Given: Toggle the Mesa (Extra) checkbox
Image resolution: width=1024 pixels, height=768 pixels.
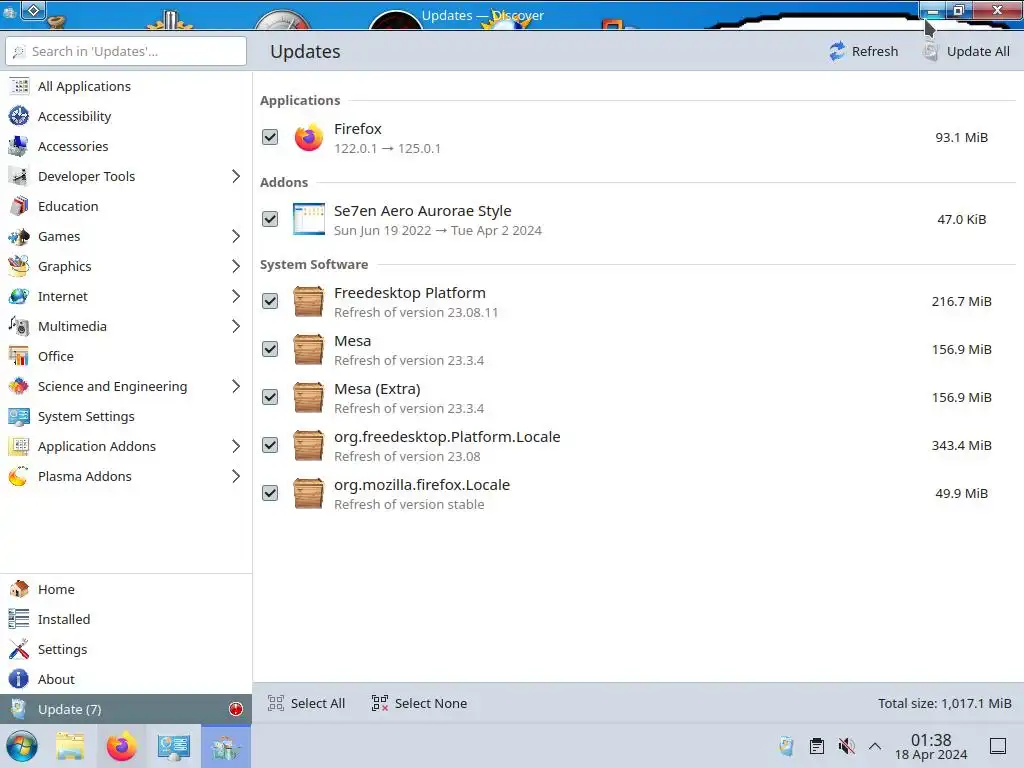Looking at the screenshot, I should (270, 397).
